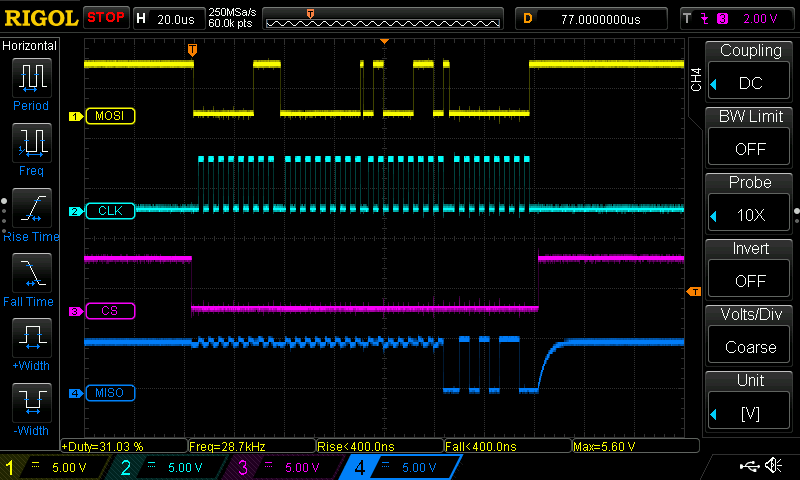Click the falling edge trigger icon
Viewport: 800px width, 480px height.
[x=705, y=19]
